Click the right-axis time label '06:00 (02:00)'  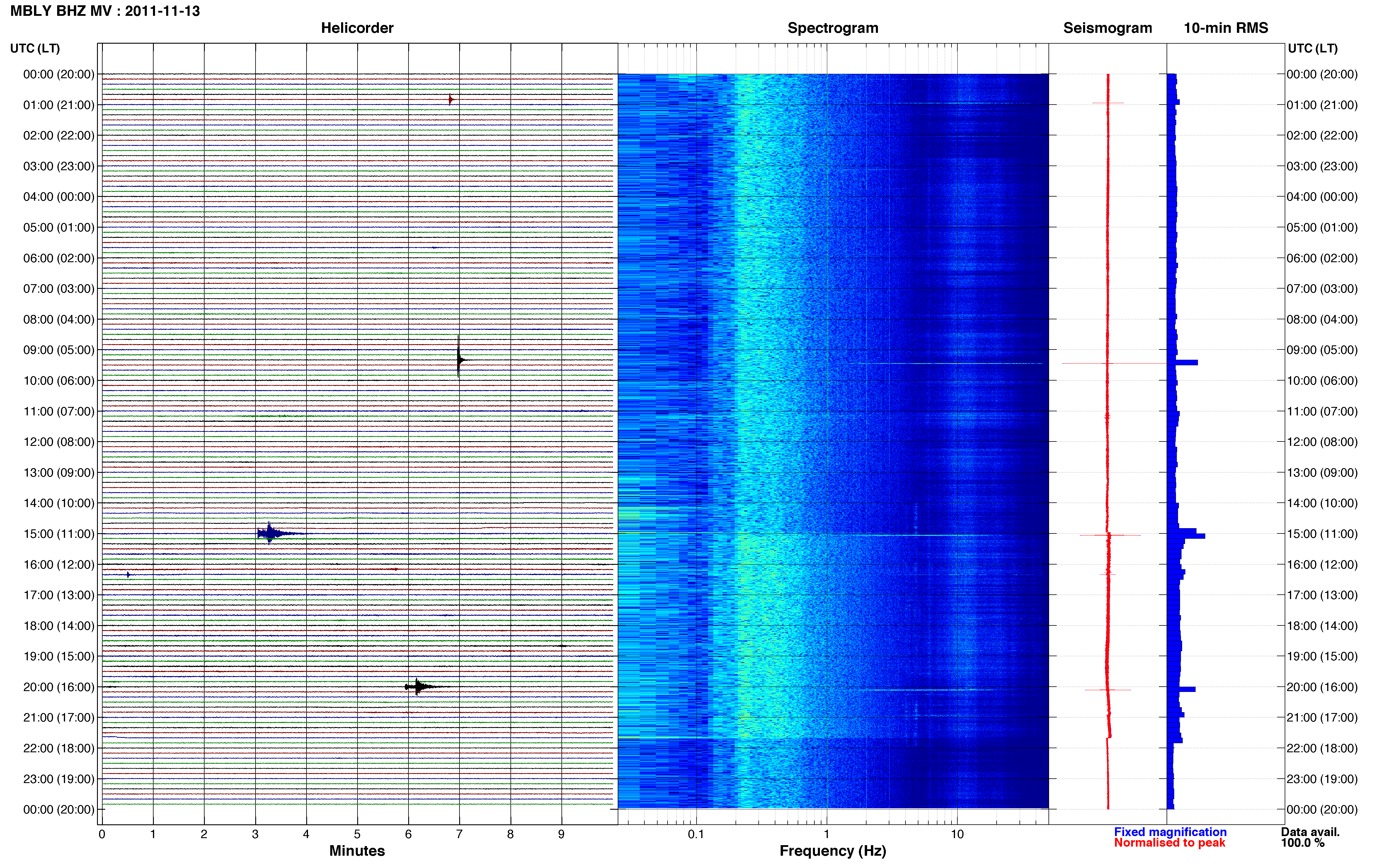[1322, 258]
